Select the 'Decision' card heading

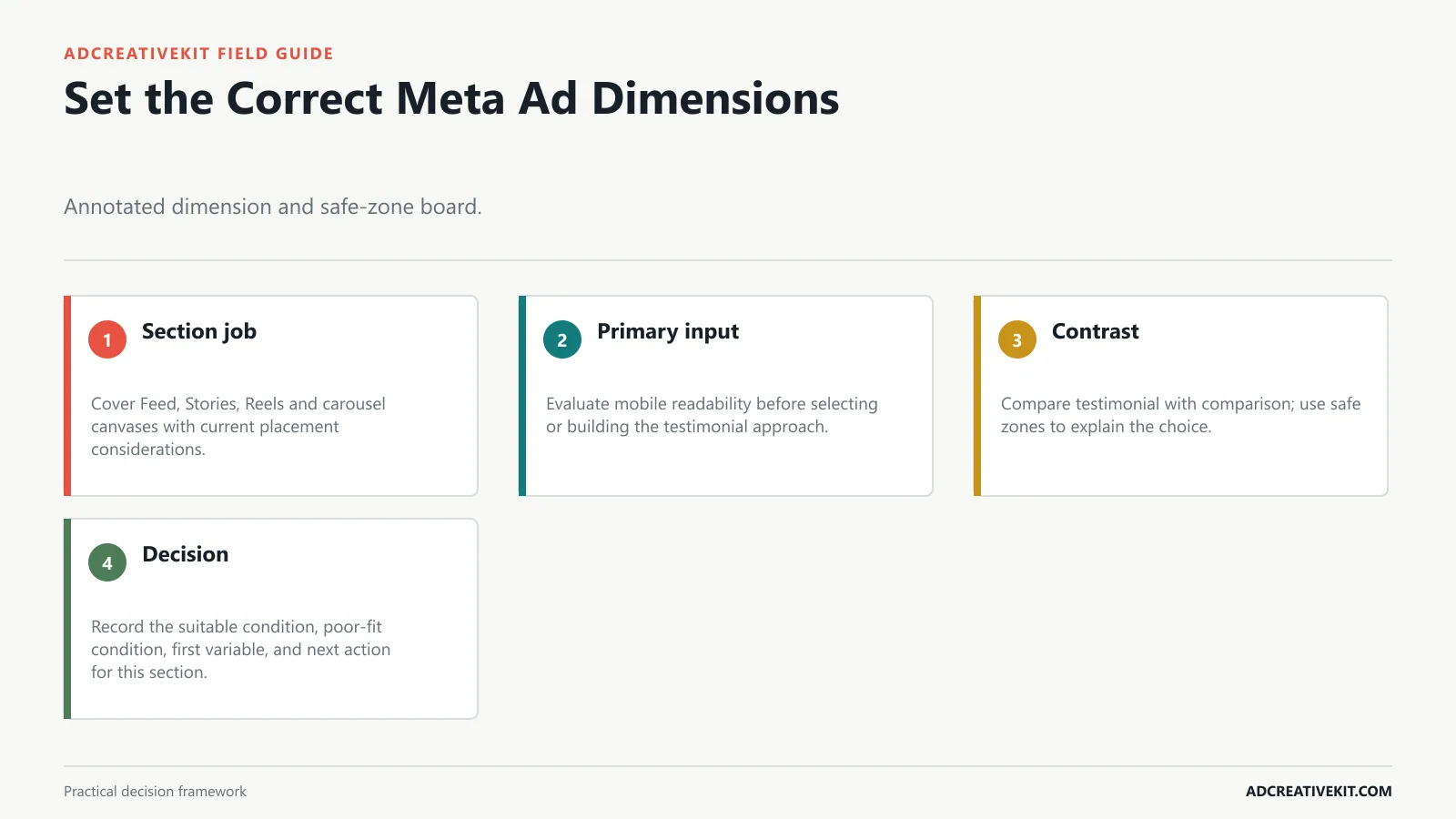click(x=186, y=554)
